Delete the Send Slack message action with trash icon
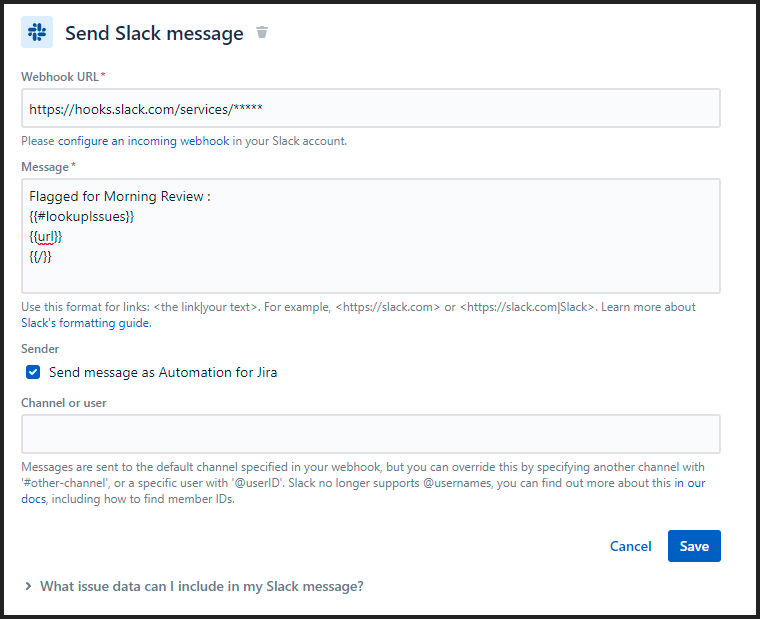Screen dimensions: 760x619 262,32
